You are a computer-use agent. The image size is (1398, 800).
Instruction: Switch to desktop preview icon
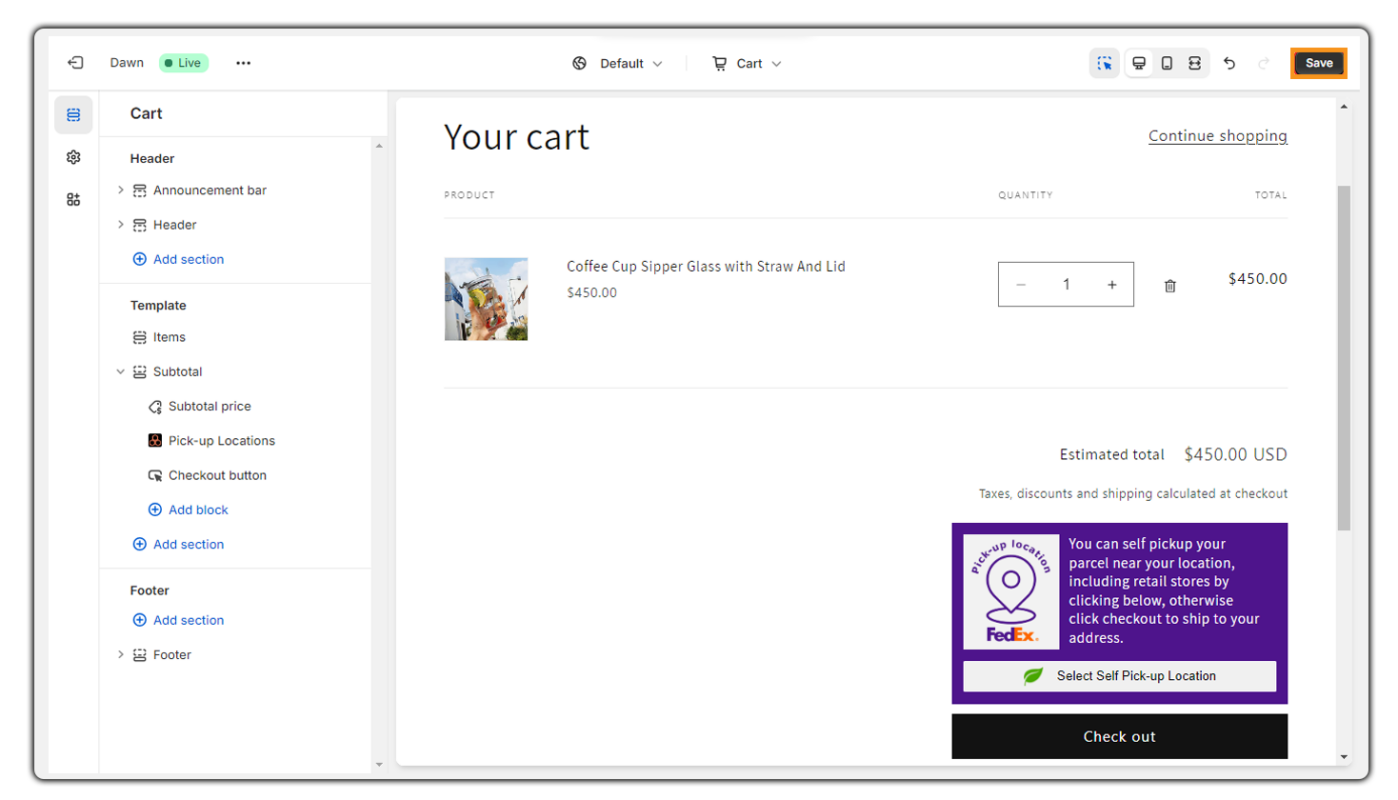click(1138, 63)
